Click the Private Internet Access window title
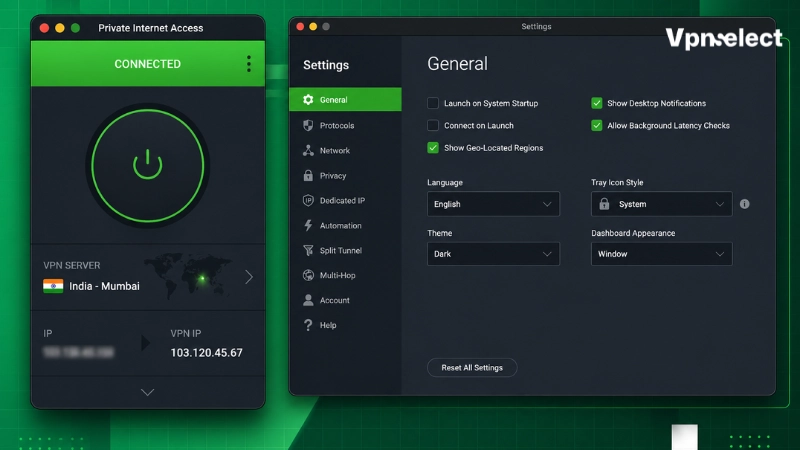 click(151, 28)
